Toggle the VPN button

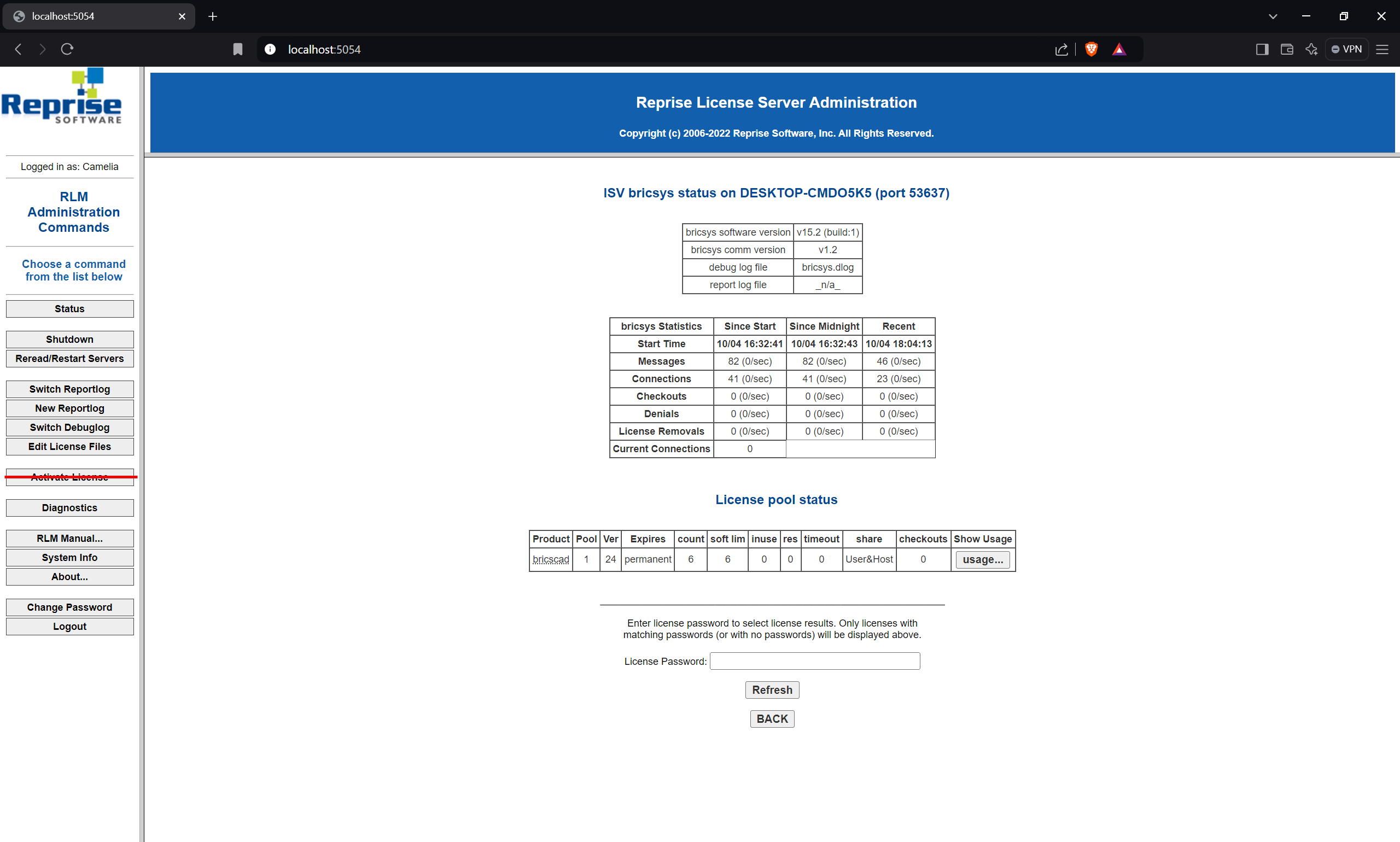click(1346, 49)
